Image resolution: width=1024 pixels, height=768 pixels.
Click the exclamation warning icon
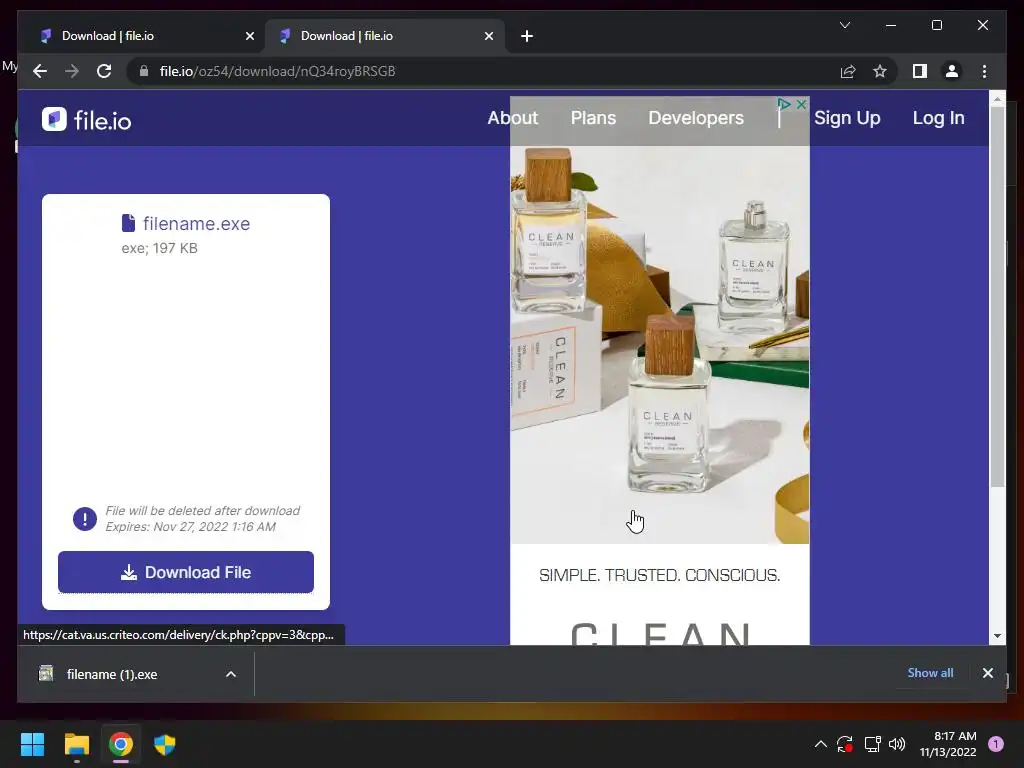pyautogui.click(x=85, y=519)
